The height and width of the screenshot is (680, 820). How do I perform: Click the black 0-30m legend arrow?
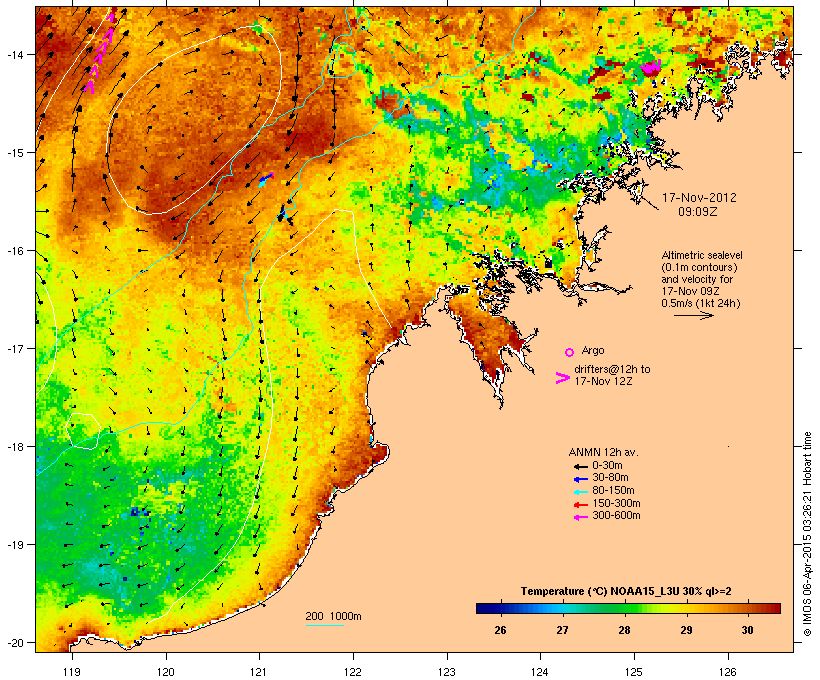(x=580, y=466)
